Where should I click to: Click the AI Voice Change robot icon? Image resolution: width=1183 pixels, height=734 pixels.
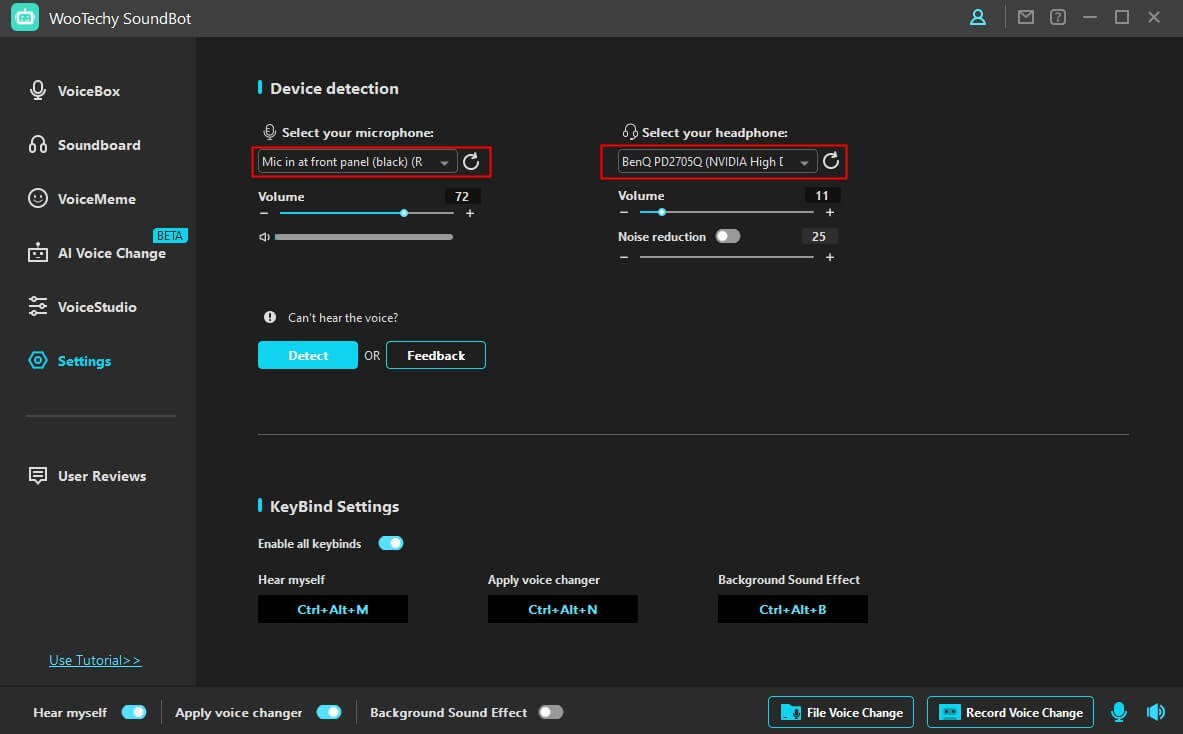click(x=38, y=253)
